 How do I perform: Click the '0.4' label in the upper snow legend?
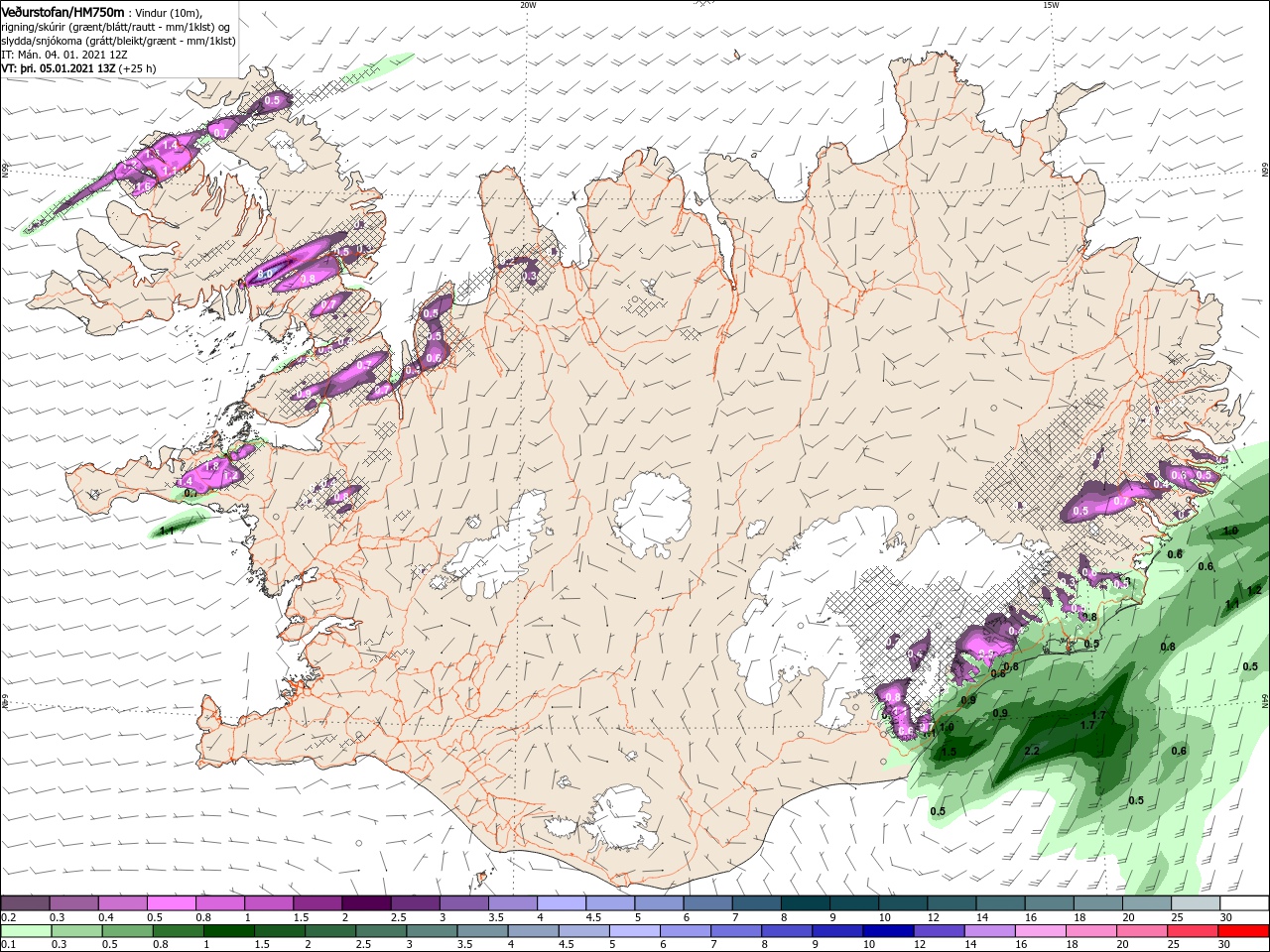pos(105,917)
